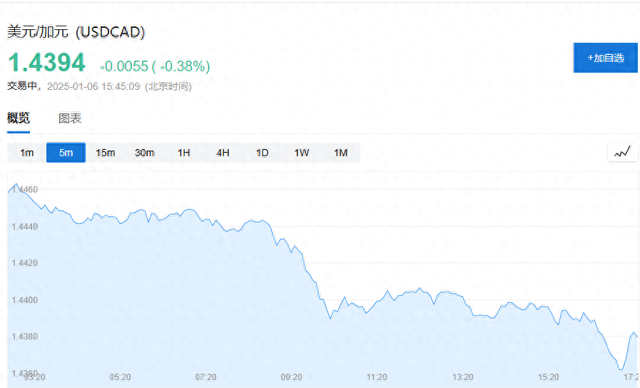
Task: Click the -0.0055 (-0.38%) change value
Action: pyautogui.click(x=155, y=66)
